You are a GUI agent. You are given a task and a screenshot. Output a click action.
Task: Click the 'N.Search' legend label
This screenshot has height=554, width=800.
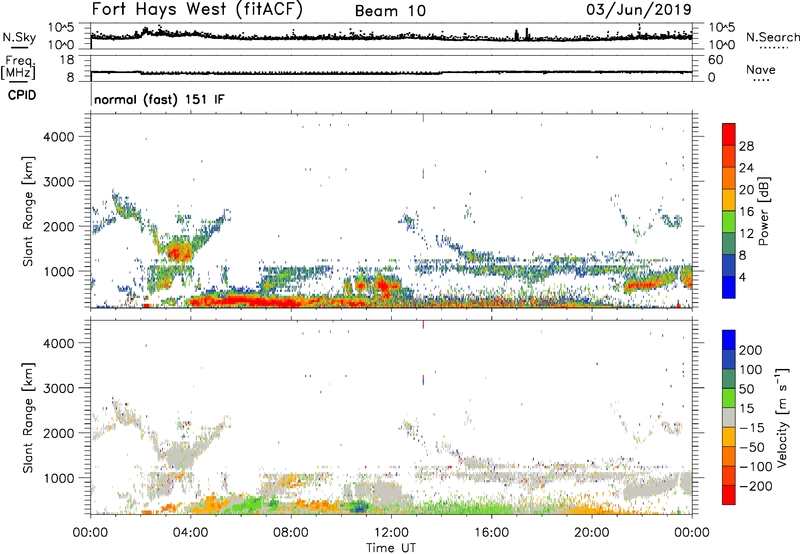(x=772, y=37)
